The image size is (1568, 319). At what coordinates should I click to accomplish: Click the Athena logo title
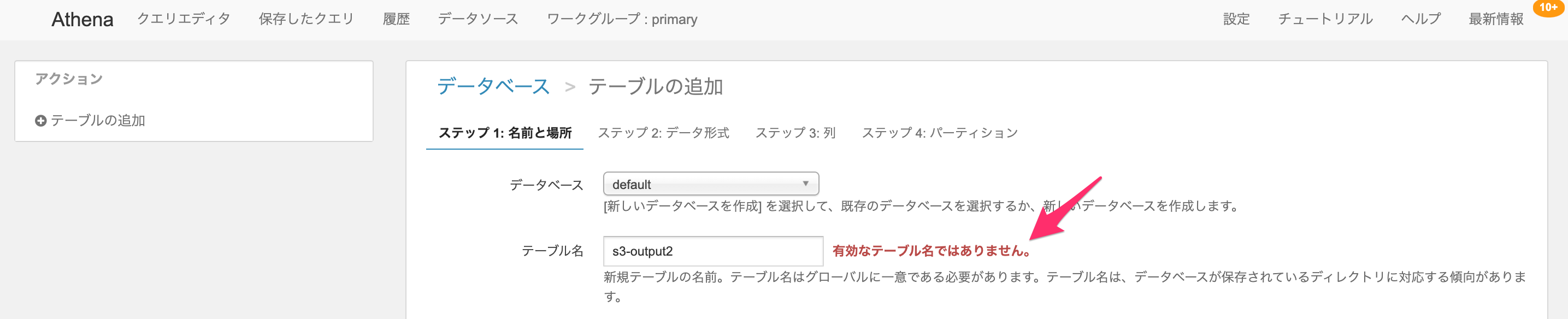(x=82, y=20)
